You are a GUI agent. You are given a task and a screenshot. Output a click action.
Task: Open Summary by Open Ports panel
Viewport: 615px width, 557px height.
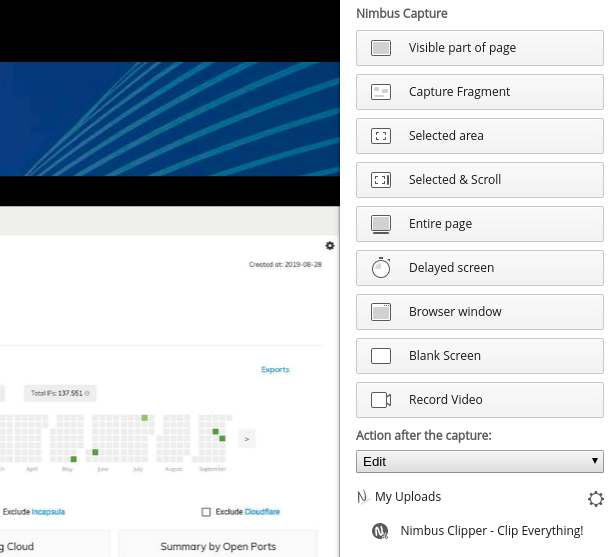point(218,544)
